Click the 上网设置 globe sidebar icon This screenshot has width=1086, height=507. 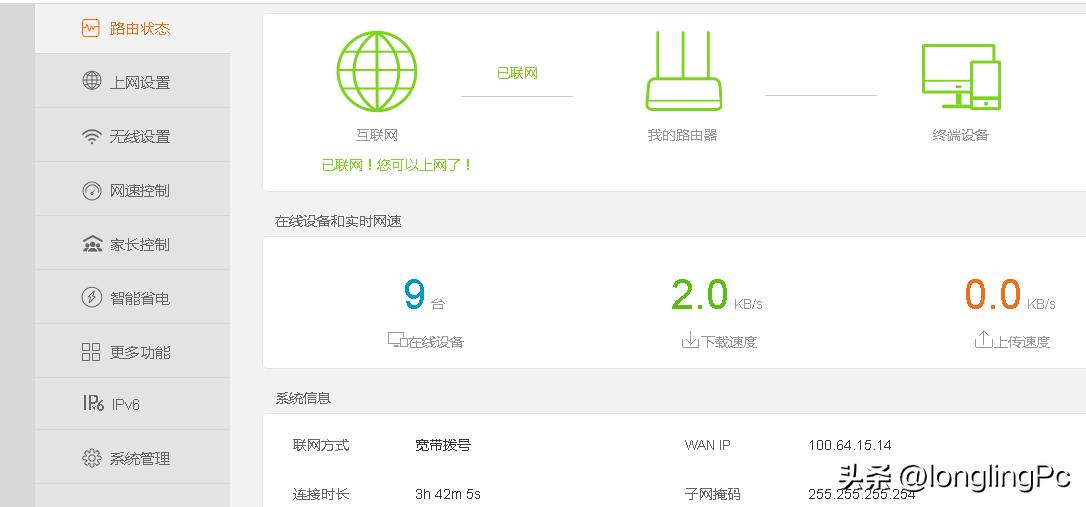[91, 81]
